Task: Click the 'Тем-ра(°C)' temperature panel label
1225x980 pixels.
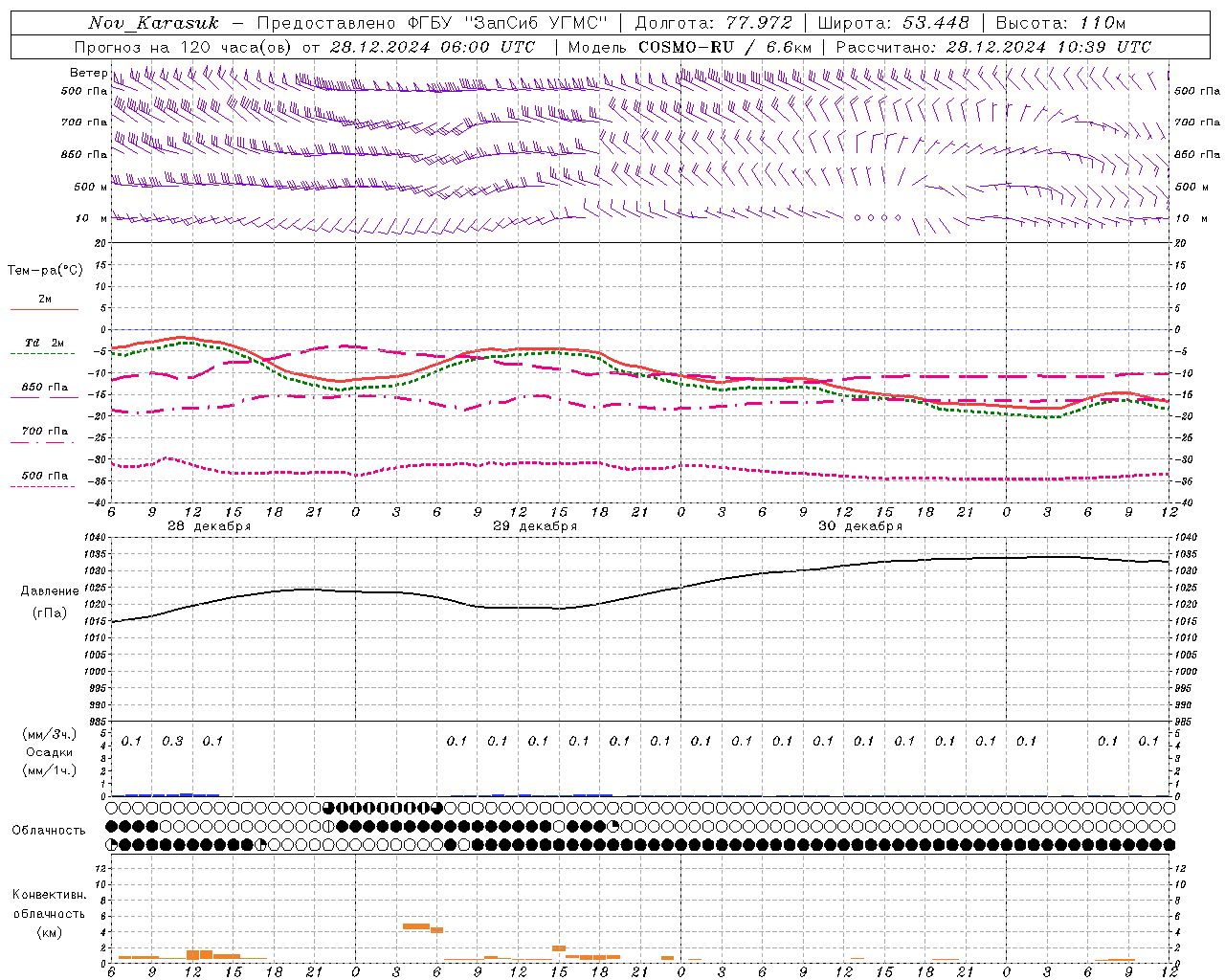Action: point(45,271)
